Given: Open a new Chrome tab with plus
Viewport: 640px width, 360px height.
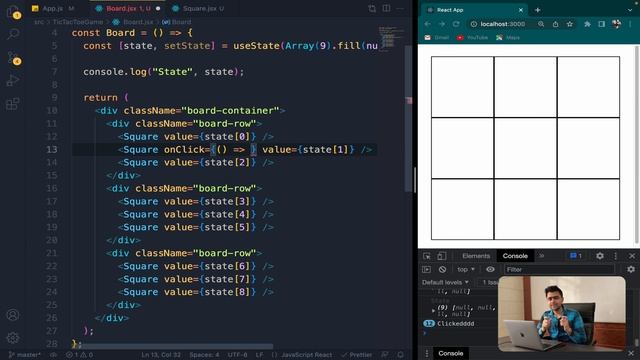Looking at the screenshot, I should (x=538, y=10).
